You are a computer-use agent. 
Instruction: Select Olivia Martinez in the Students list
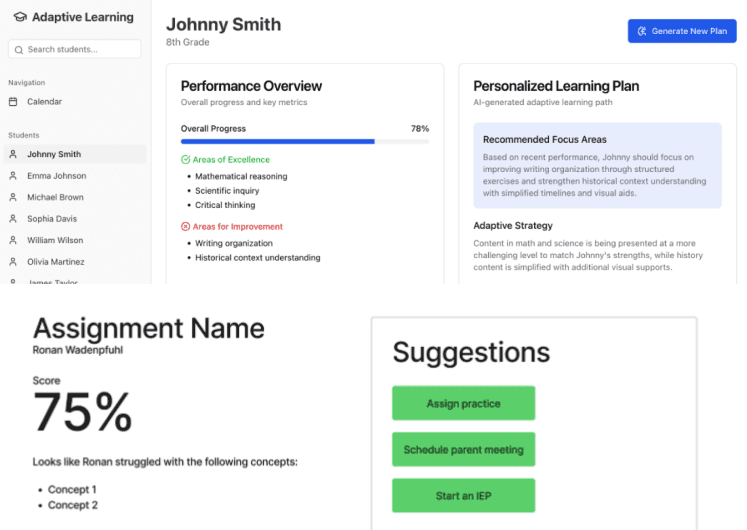pyautogui.click(x=75, y=261)
